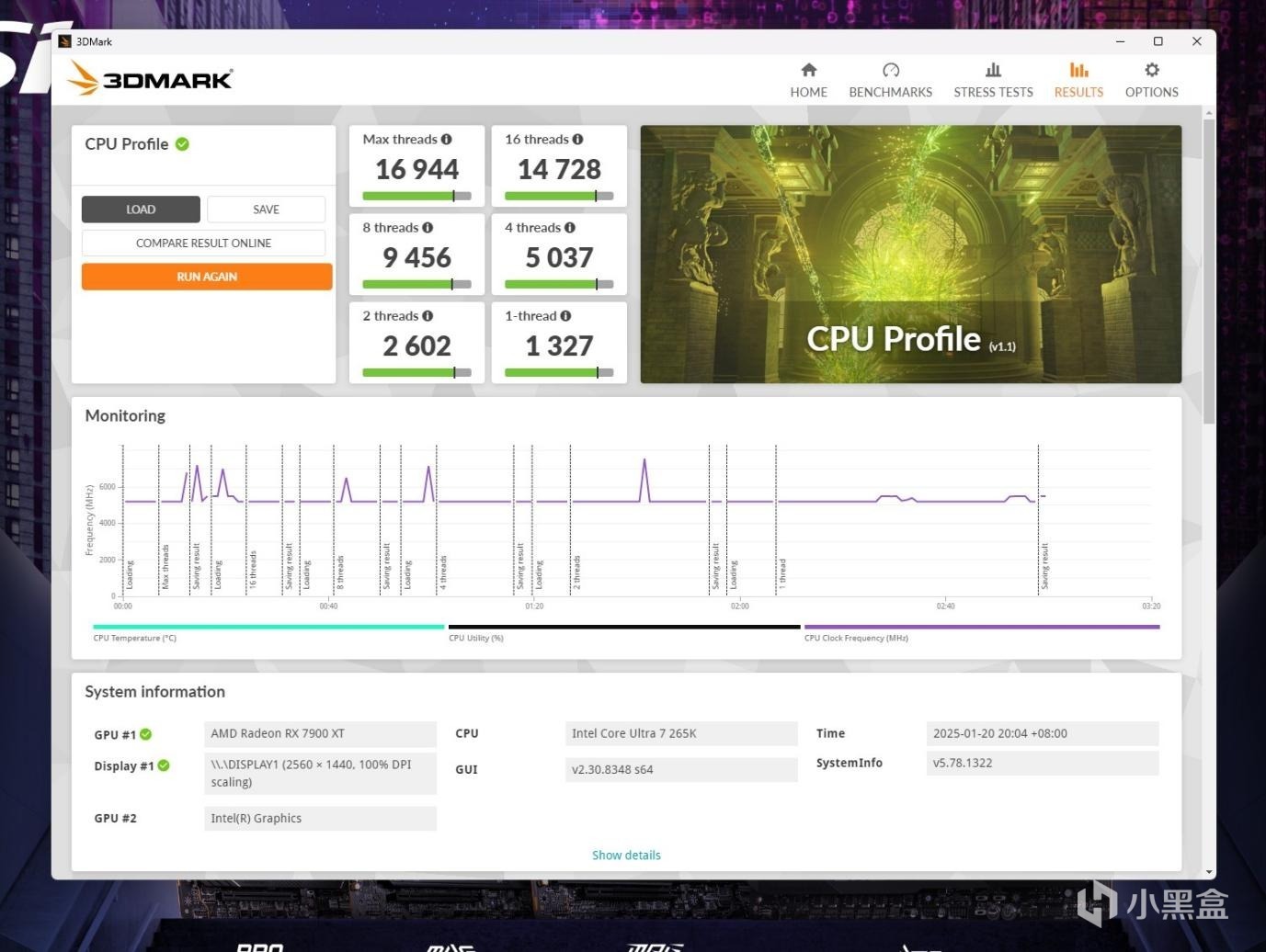The image size is (1266, 952).
Task: Open the HOME tab
Action: pos(808,80)
